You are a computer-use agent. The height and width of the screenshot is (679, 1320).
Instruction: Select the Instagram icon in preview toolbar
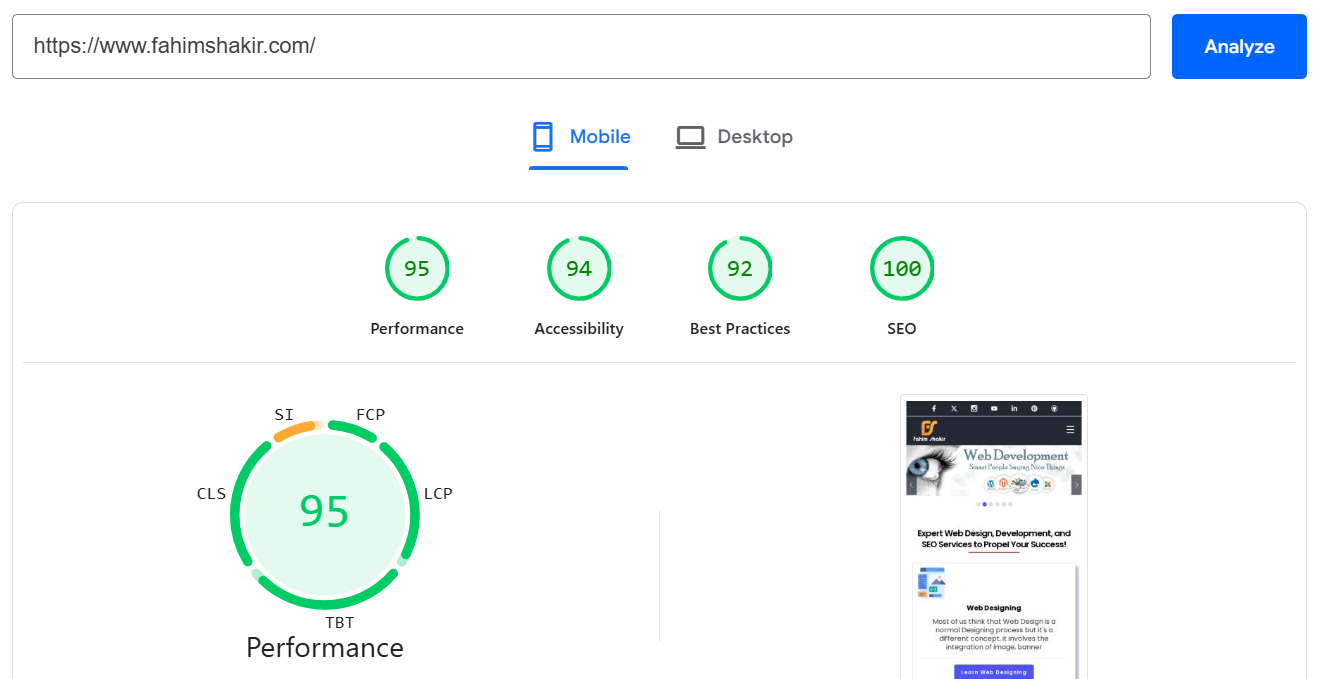click(975, 408)
